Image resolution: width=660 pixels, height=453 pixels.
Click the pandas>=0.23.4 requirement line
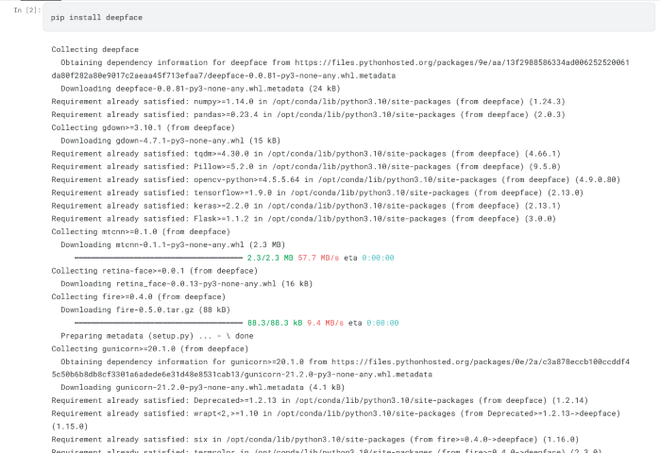(x=308, y=115)
